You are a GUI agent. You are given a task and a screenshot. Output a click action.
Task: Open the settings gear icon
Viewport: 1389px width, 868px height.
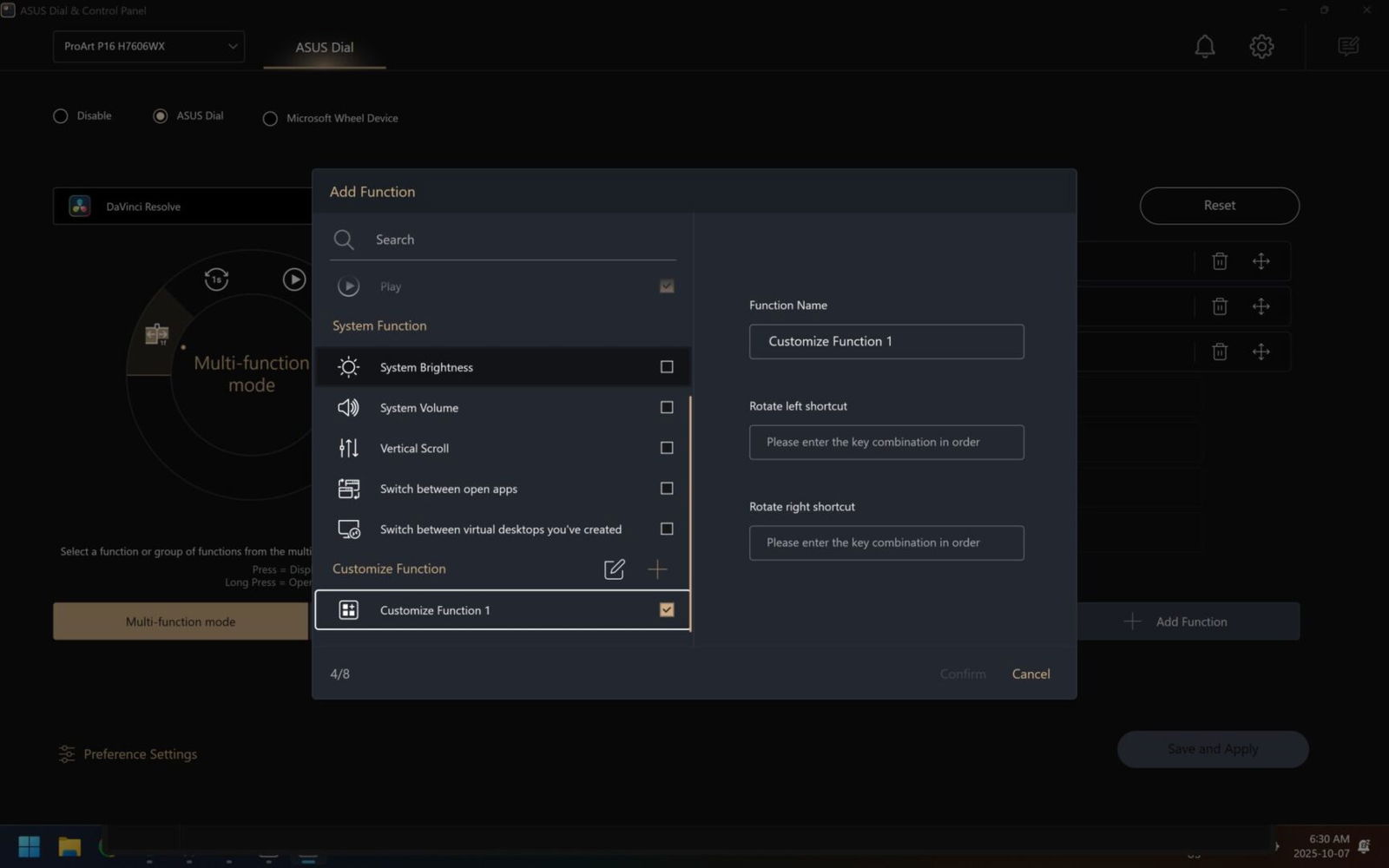tap(1261, 46)
